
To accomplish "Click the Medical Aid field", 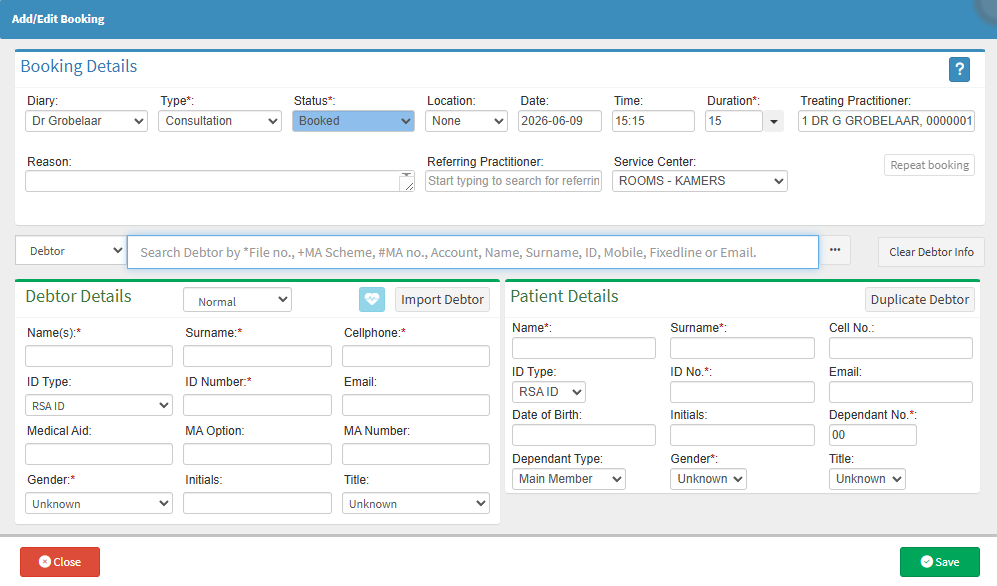I will (99, 454).
